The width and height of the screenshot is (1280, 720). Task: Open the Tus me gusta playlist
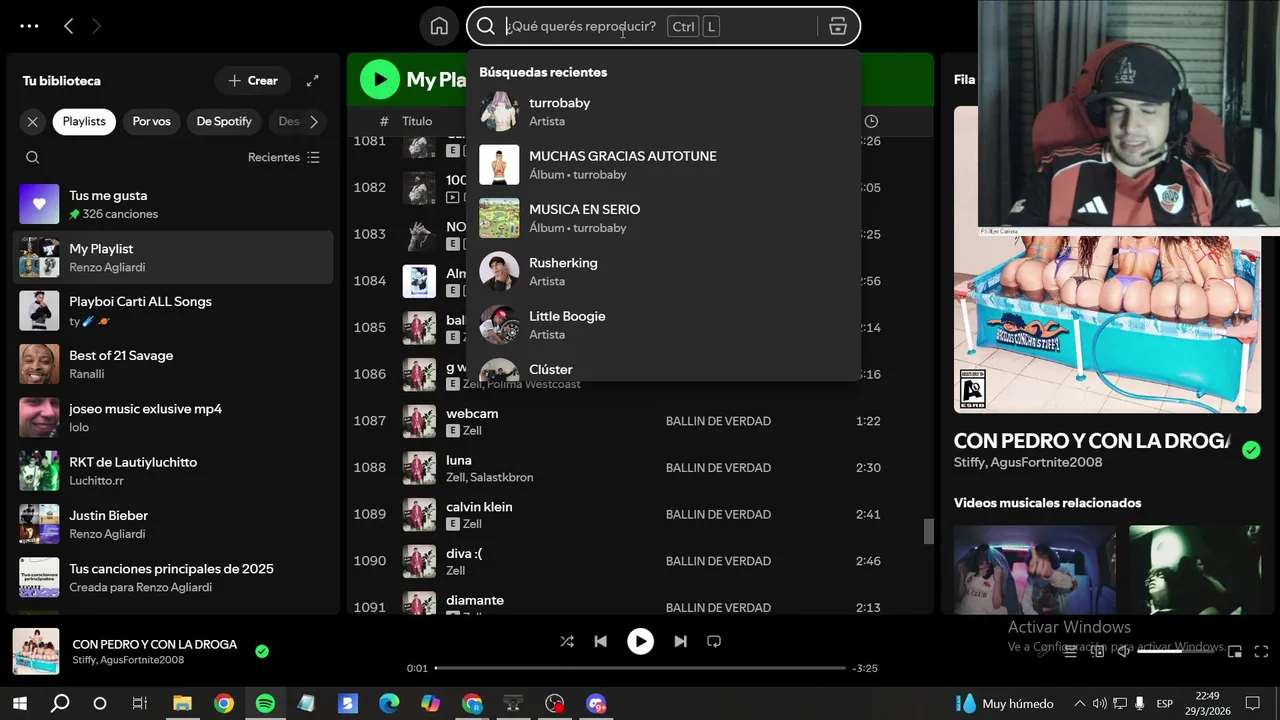(x=173, y=204)
